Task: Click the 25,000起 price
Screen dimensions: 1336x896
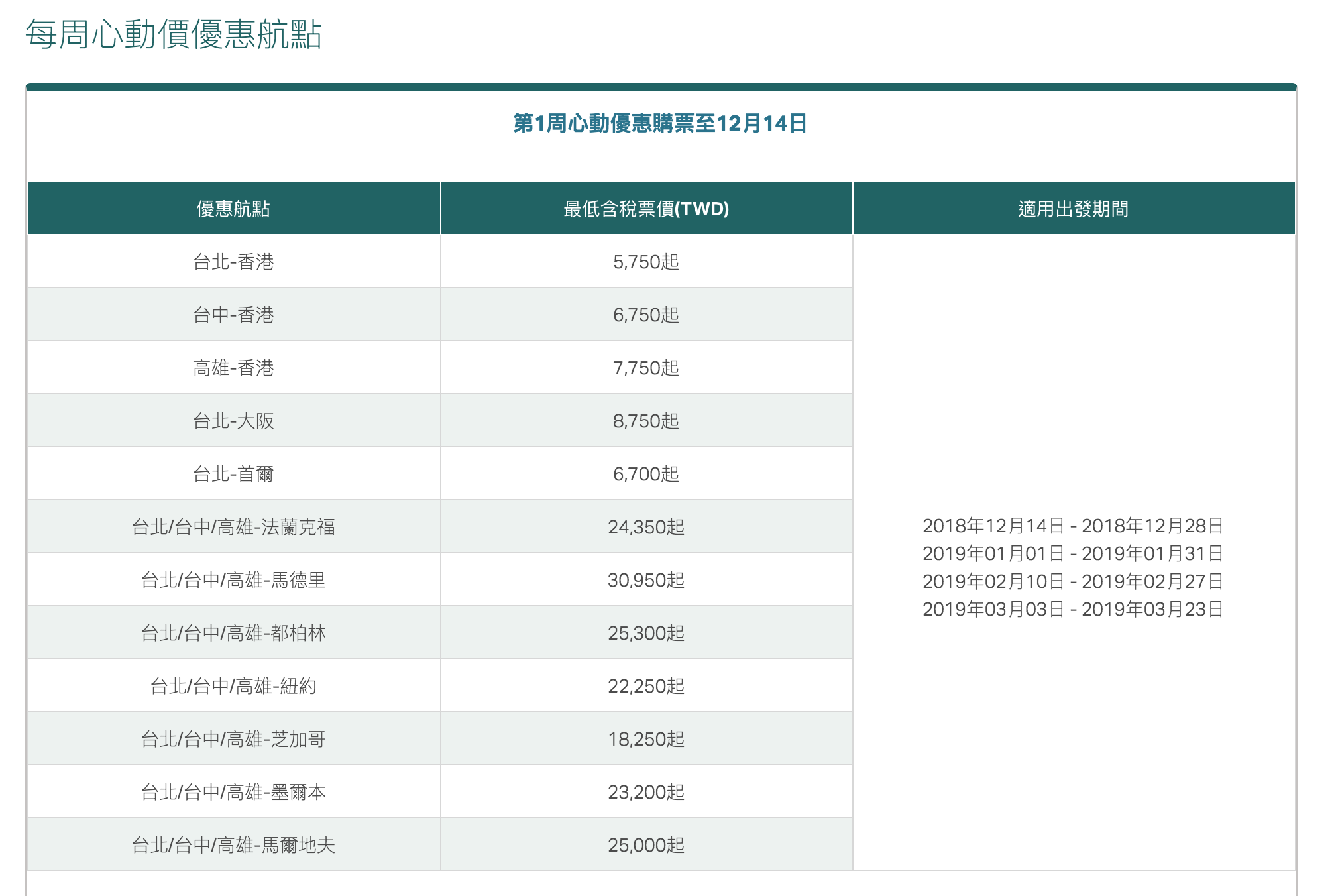Action: 646,845
